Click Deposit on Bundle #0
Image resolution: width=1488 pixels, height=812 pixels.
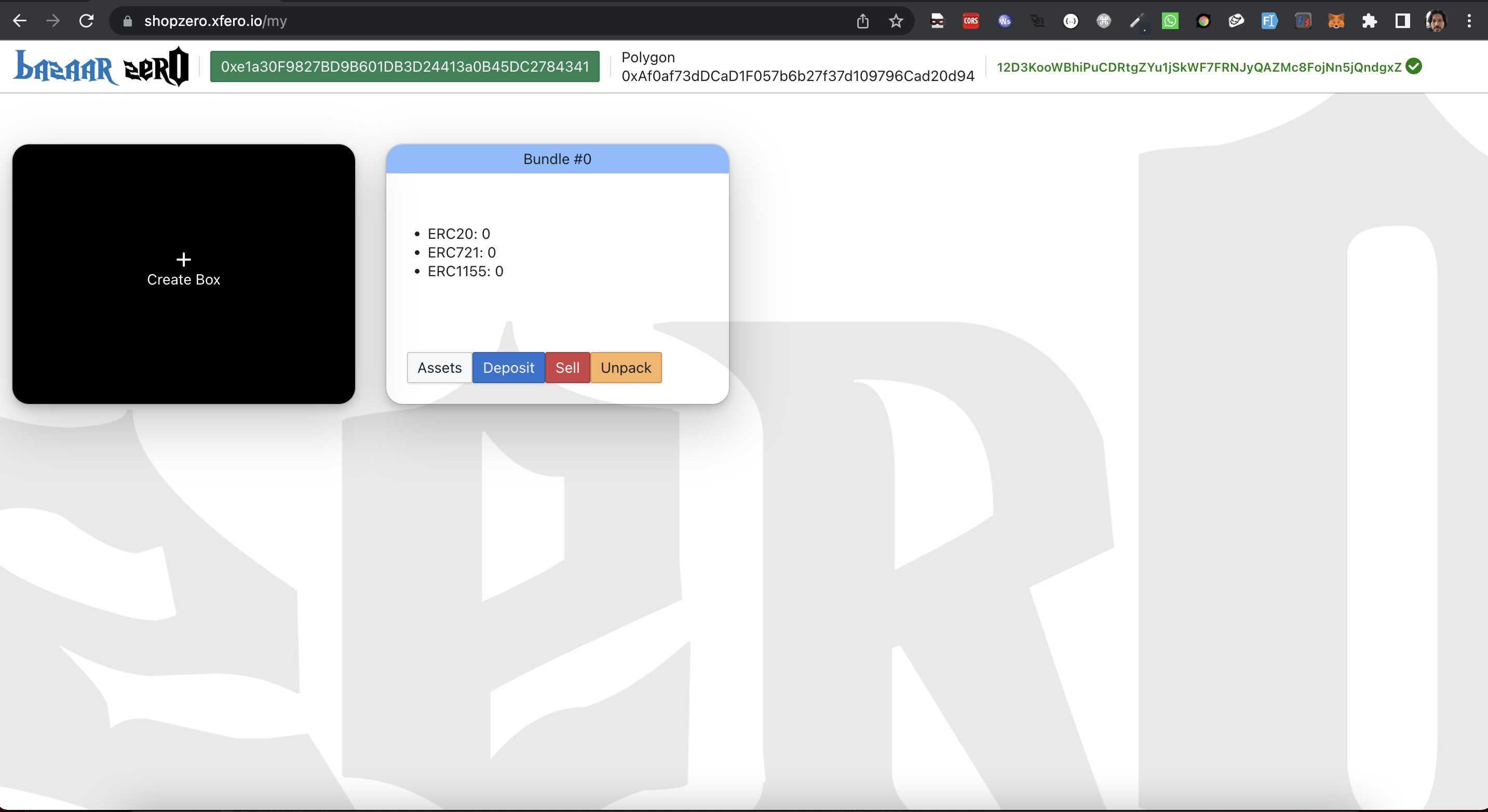tap(508, 368)
